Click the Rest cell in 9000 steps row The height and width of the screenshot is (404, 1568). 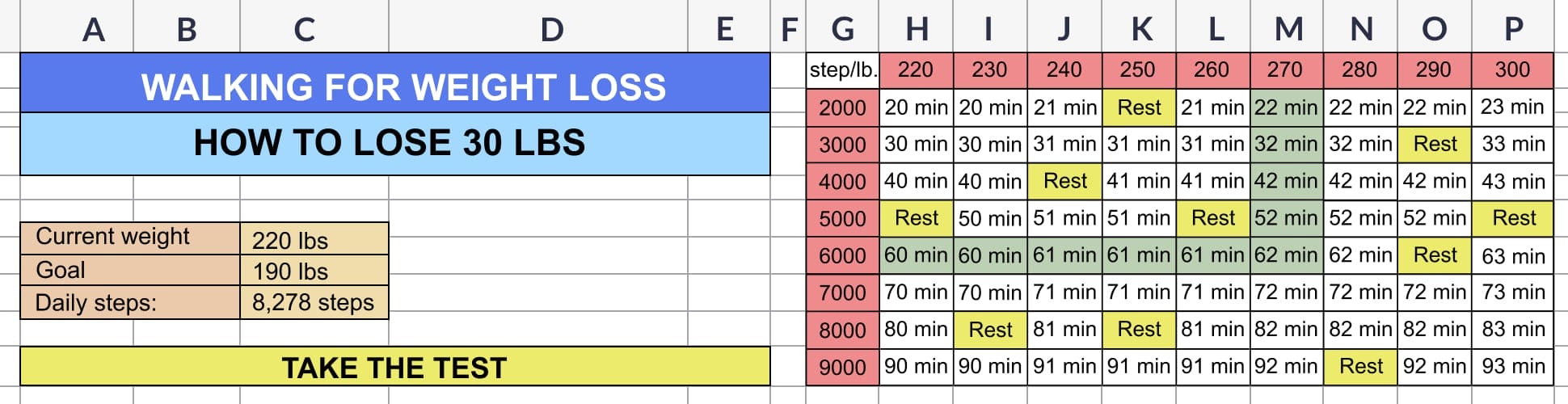pos(1361,366)
